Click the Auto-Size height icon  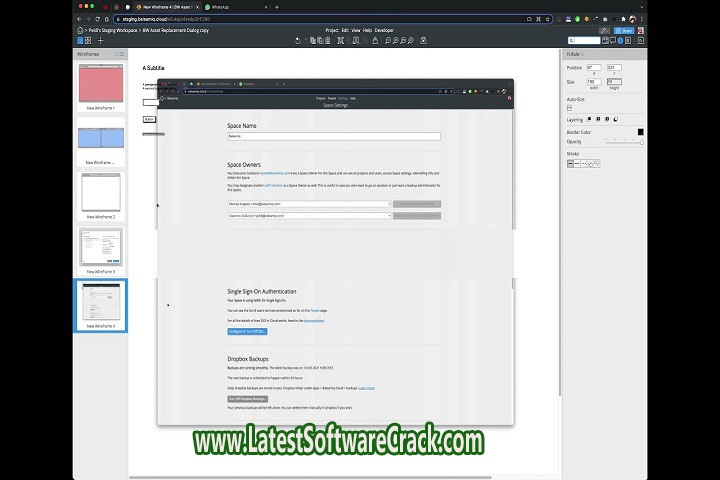(x=570, y=108)
